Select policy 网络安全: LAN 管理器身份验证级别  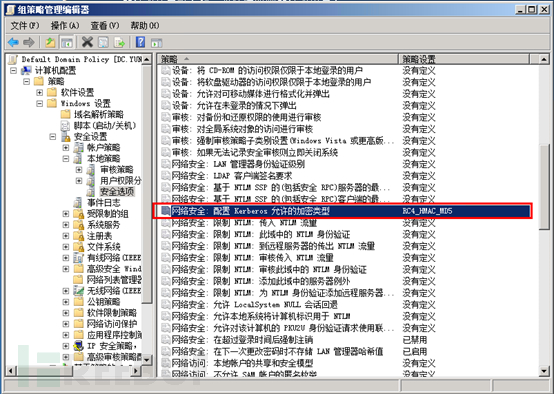pyautogui.click(x=238, y=164)
